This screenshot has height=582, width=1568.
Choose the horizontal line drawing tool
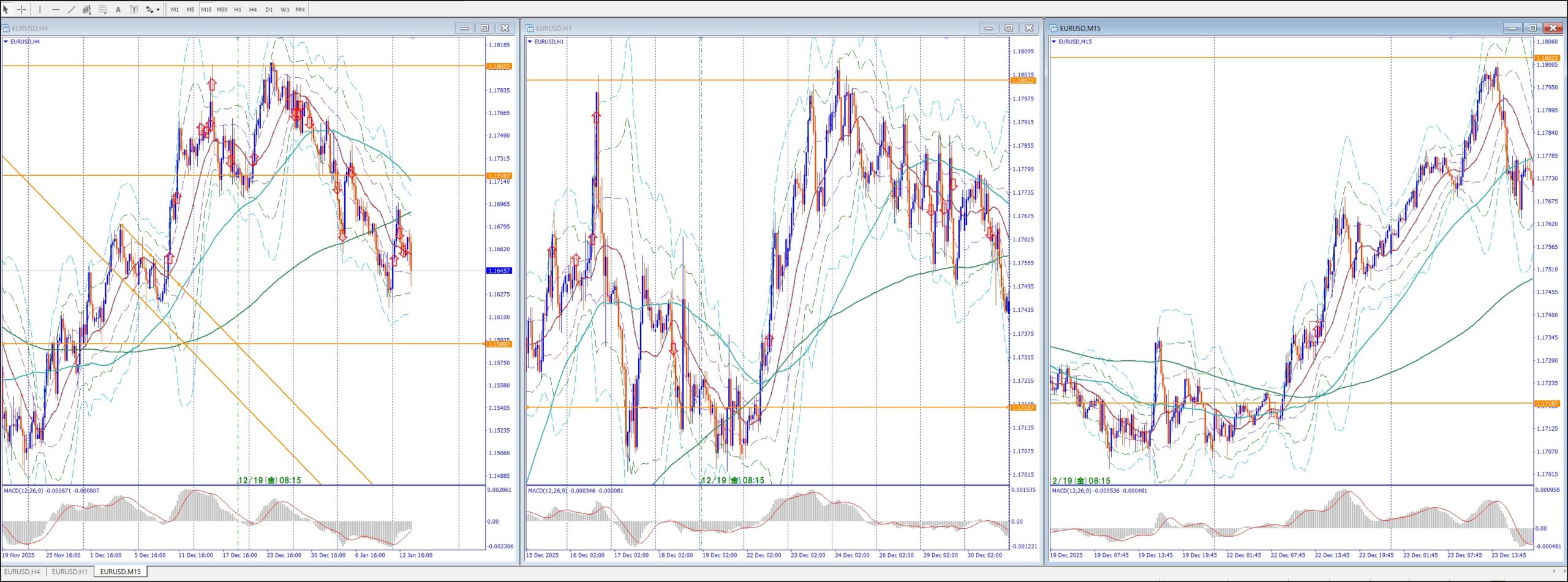56,9
